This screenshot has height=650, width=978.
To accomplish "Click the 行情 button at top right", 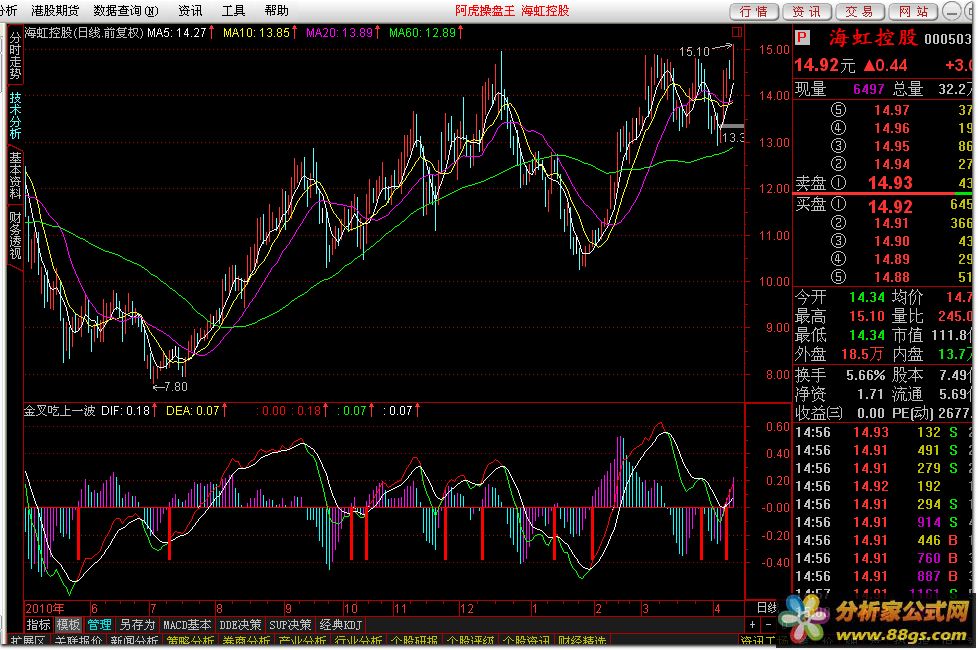I will coord(753,11).
